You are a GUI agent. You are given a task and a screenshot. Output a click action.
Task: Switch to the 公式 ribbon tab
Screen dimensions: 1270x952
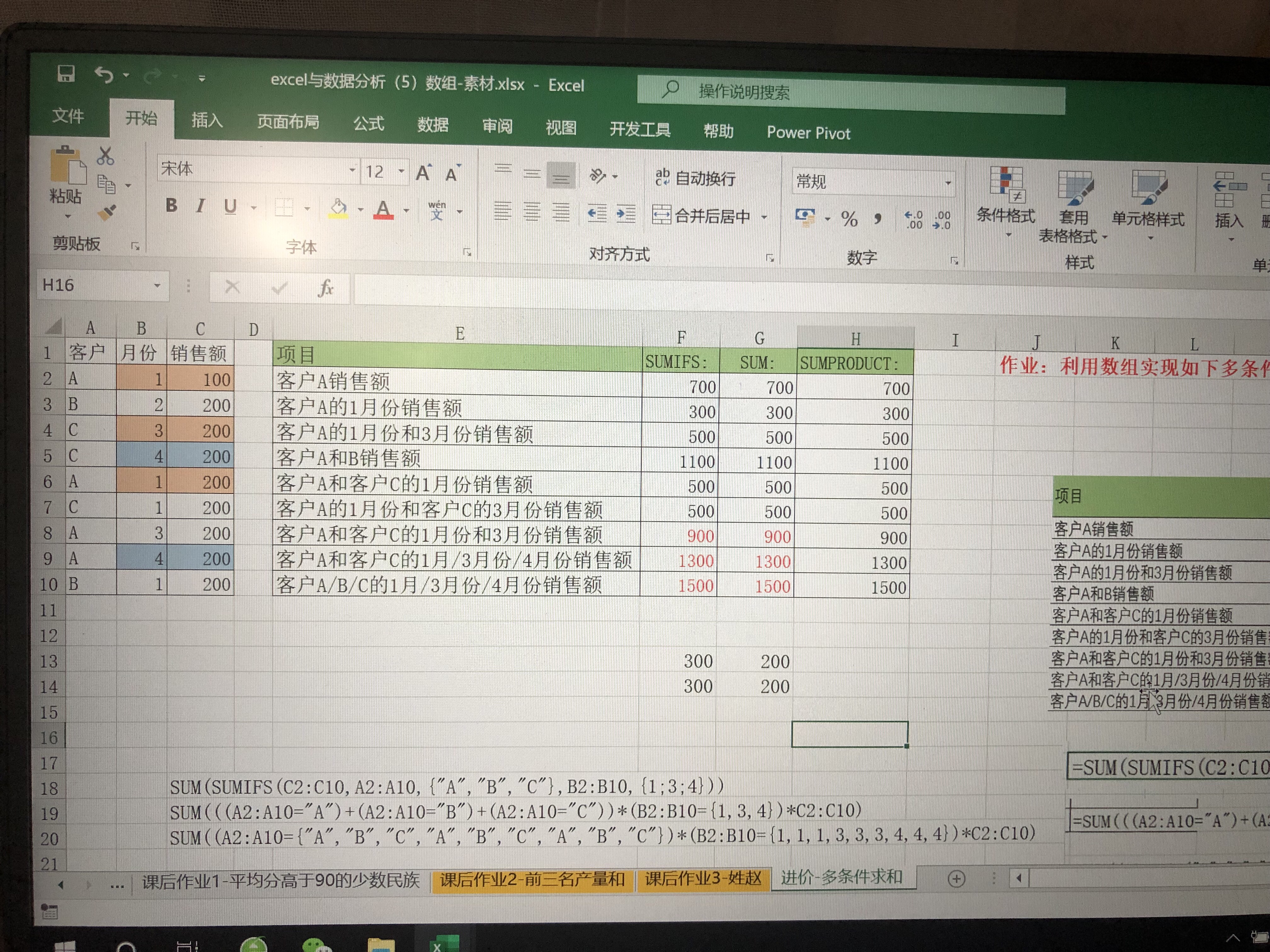tap(368, 123)
